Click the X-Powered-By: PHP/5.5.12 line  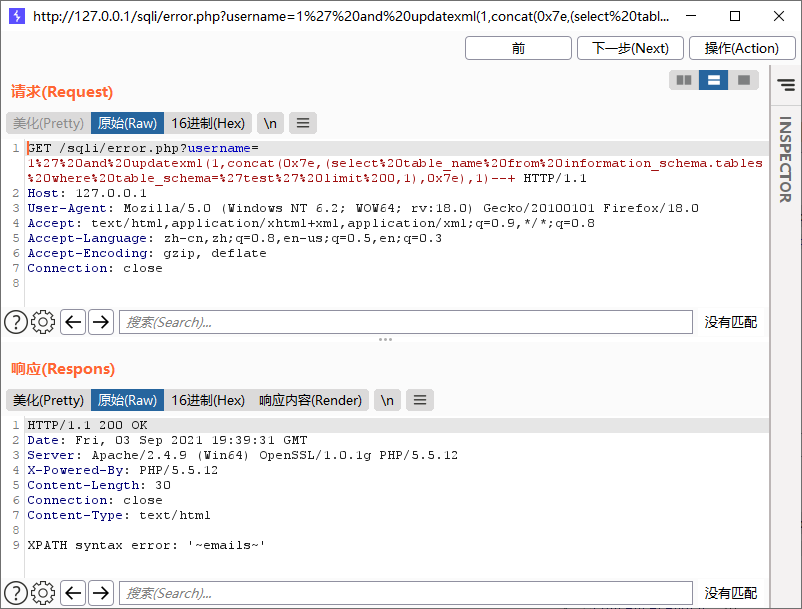tap(123, 470)
